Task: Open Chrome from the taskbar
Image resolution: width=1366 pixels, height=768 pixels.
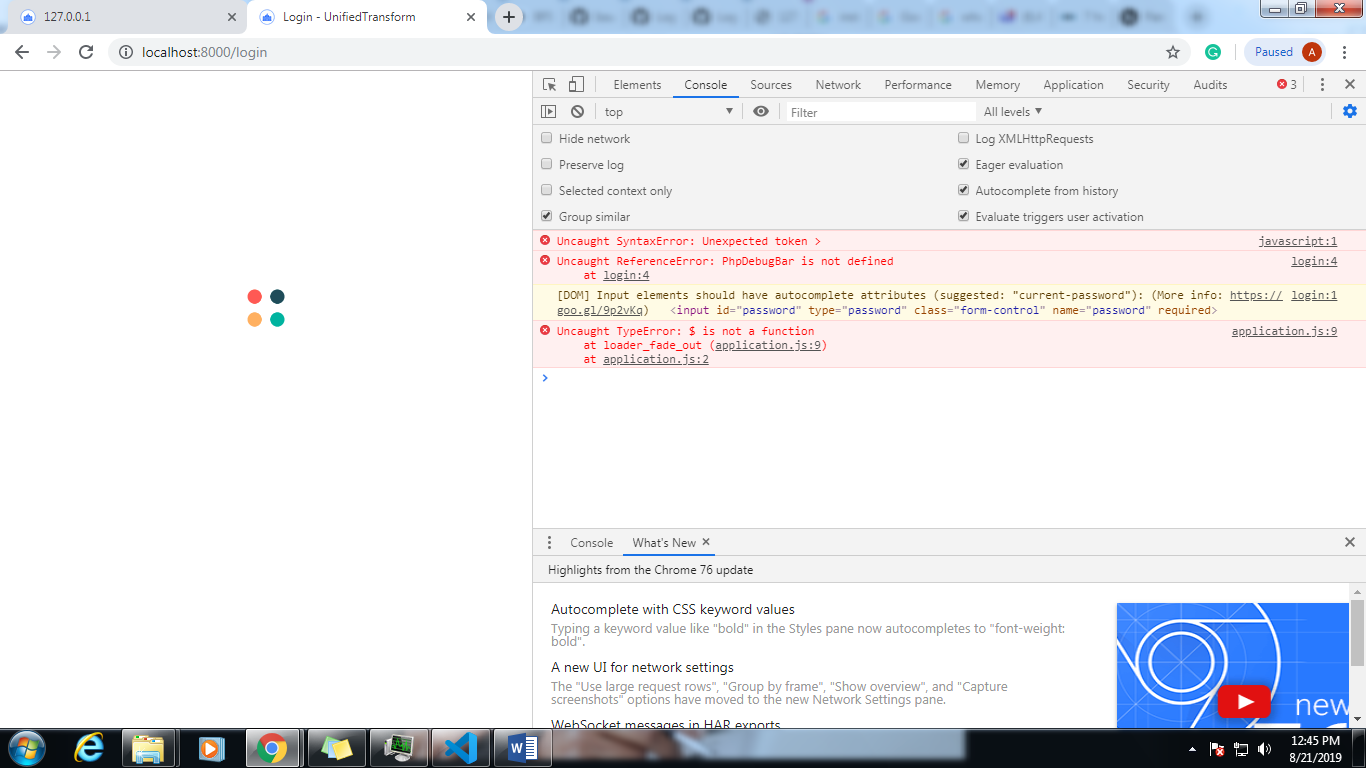Action: (273, 747)
